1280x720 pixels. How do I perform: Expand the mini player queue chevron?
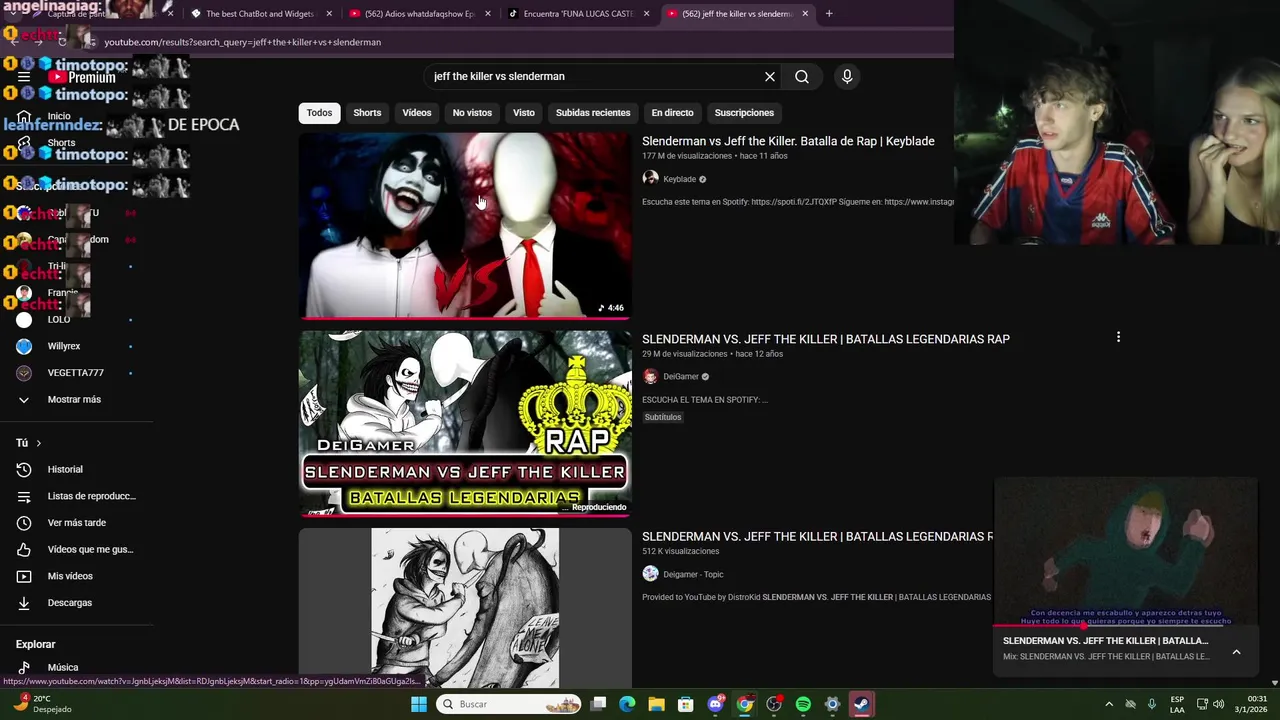click(x=1236, y=652)
